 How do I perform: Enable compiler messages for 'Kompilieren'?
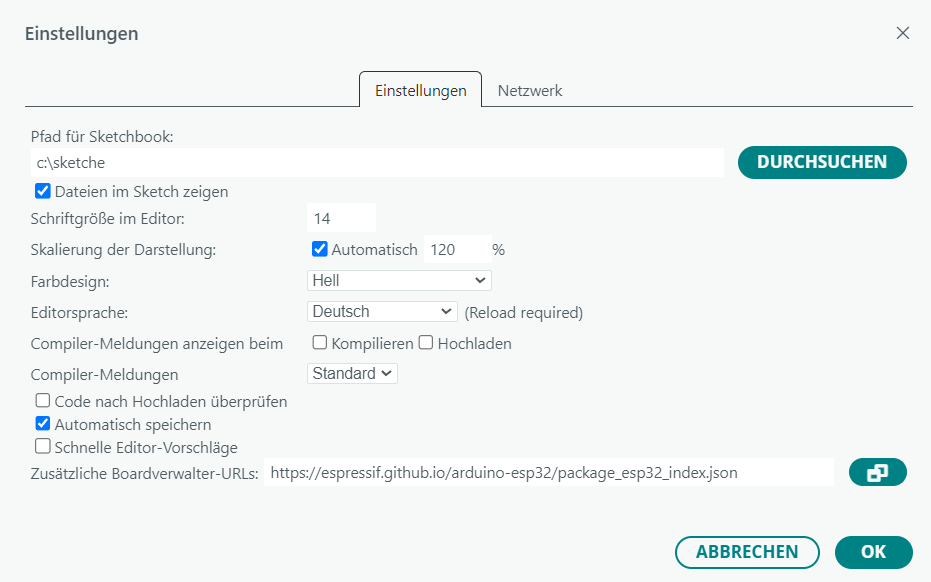click(320, 343)
